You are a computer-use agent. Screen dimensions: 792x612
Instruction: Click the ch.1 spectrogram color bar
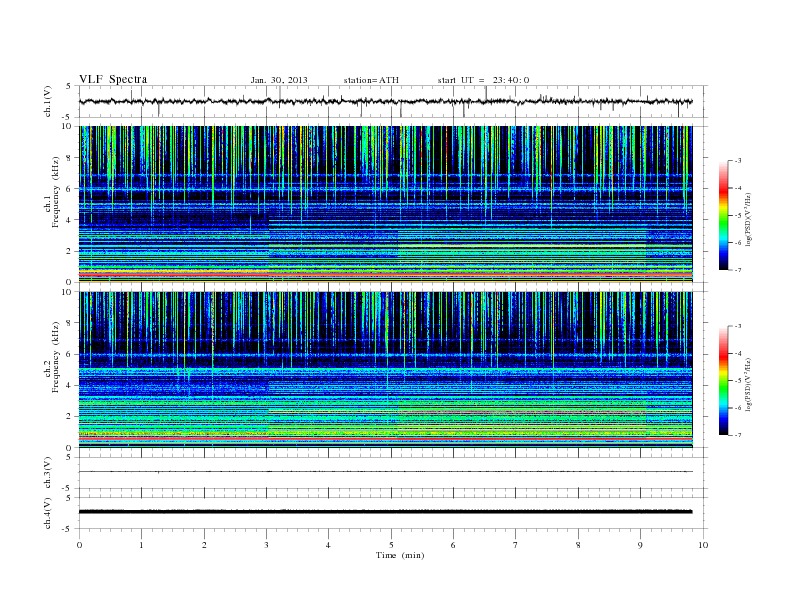point(723,215)
